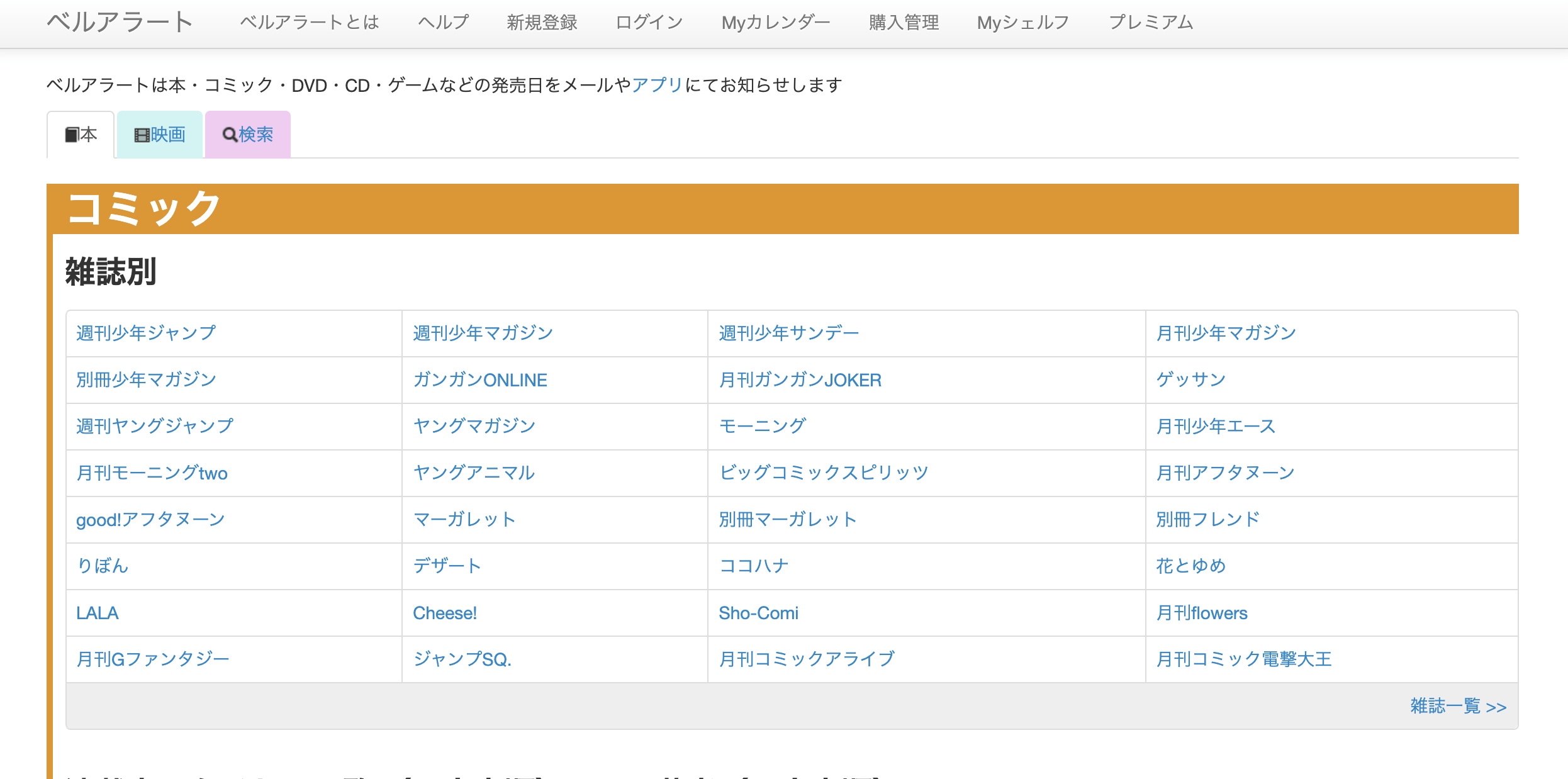
Task: Open ビッグコミックスピリッツ link
Action: click(x=824, y=473)
